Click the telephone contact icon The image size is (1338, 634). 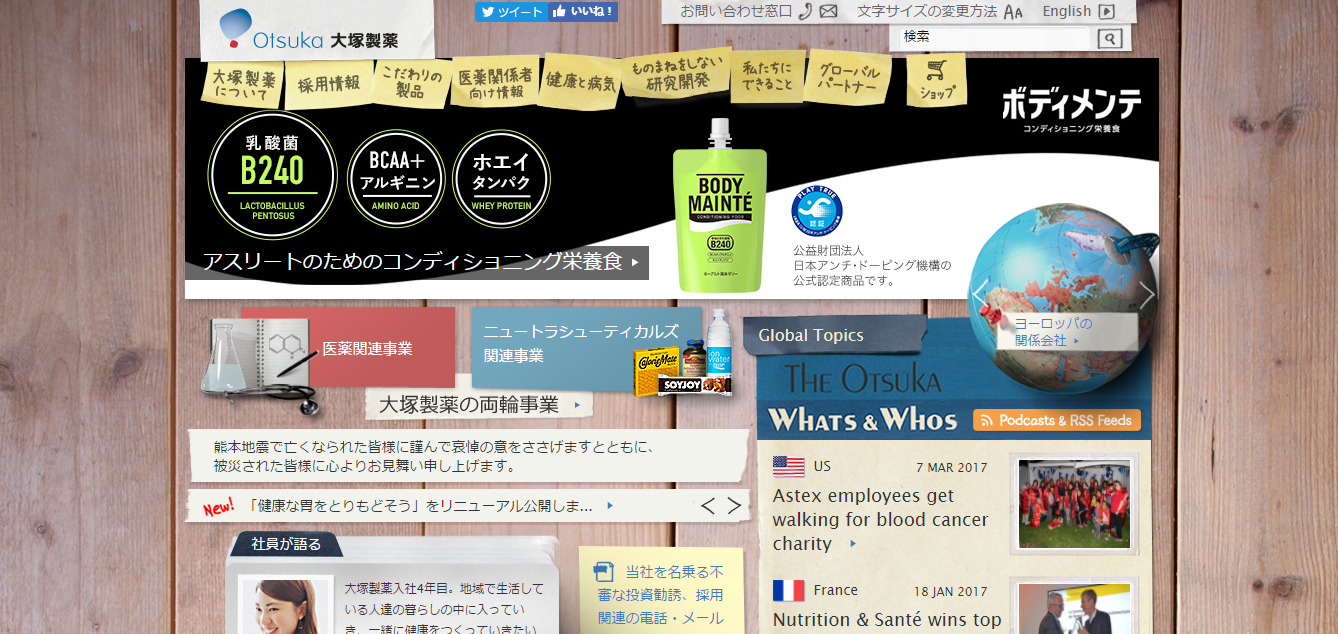click(x=806, y=11)
